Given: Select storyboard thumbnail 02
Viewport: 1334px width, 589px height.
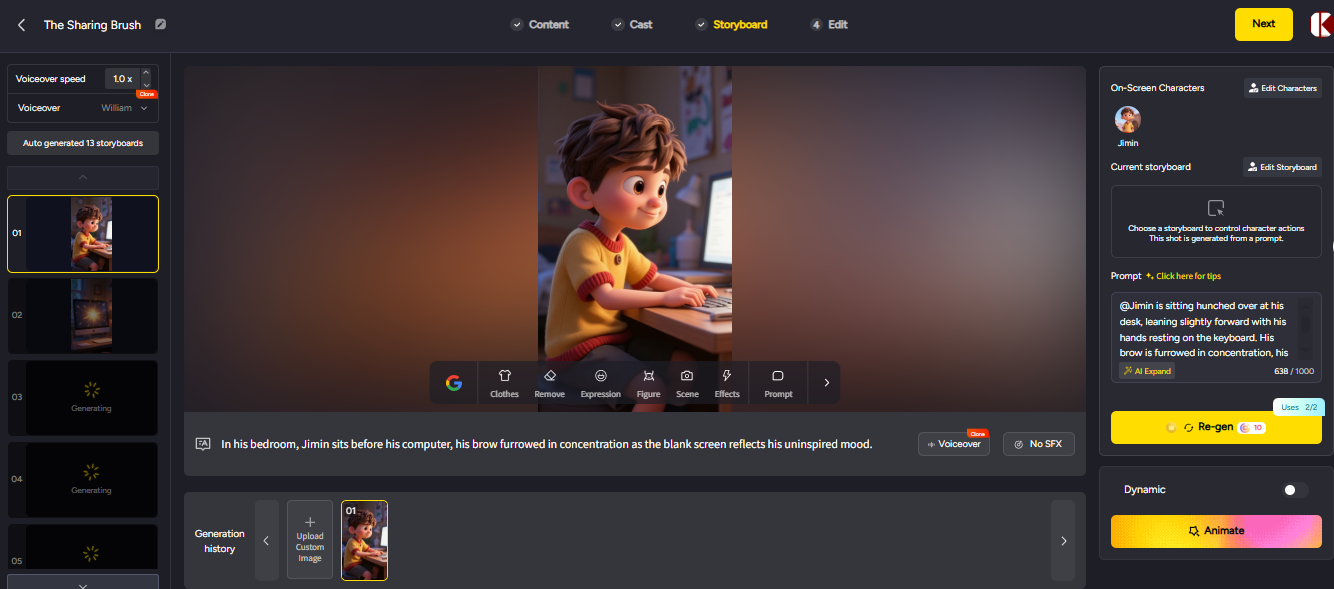Looking at the screenshot, I should [83, 315].
